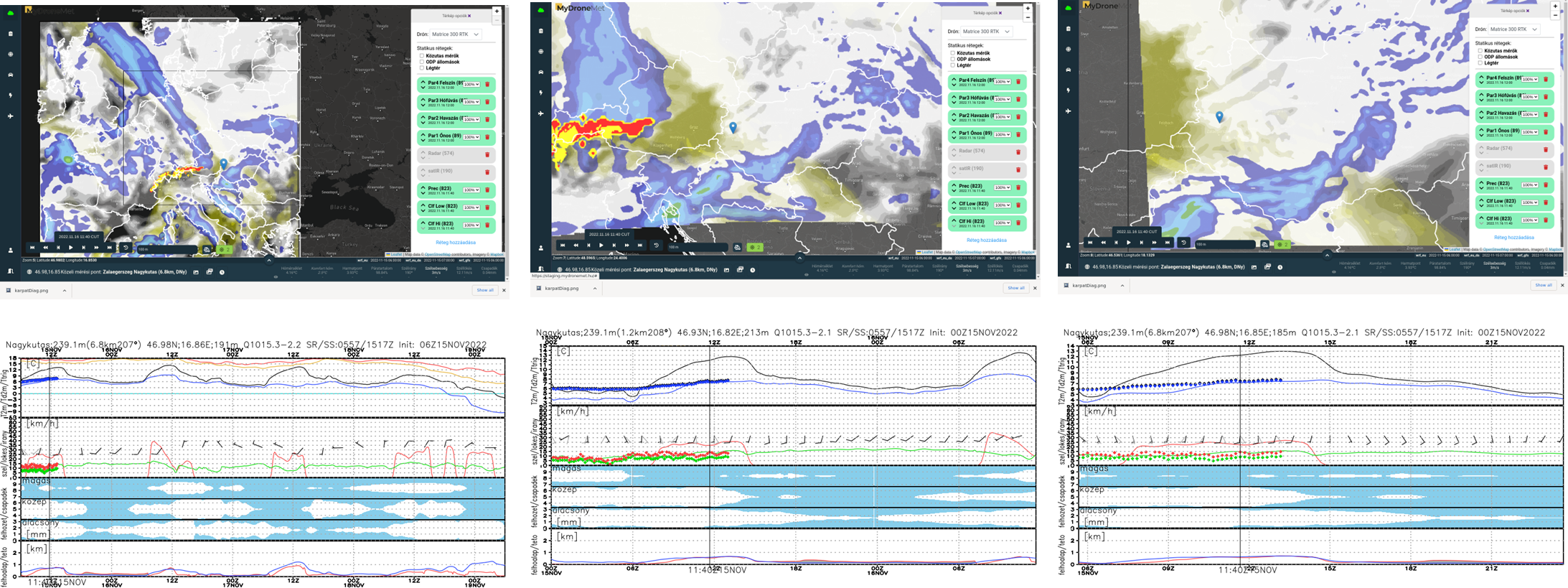Image resolution: width=1568 pixels, height=588 pixels.
Task: Click the drone icon next to altitude field, middle screenshot
Action: click(x=737, y=247)
